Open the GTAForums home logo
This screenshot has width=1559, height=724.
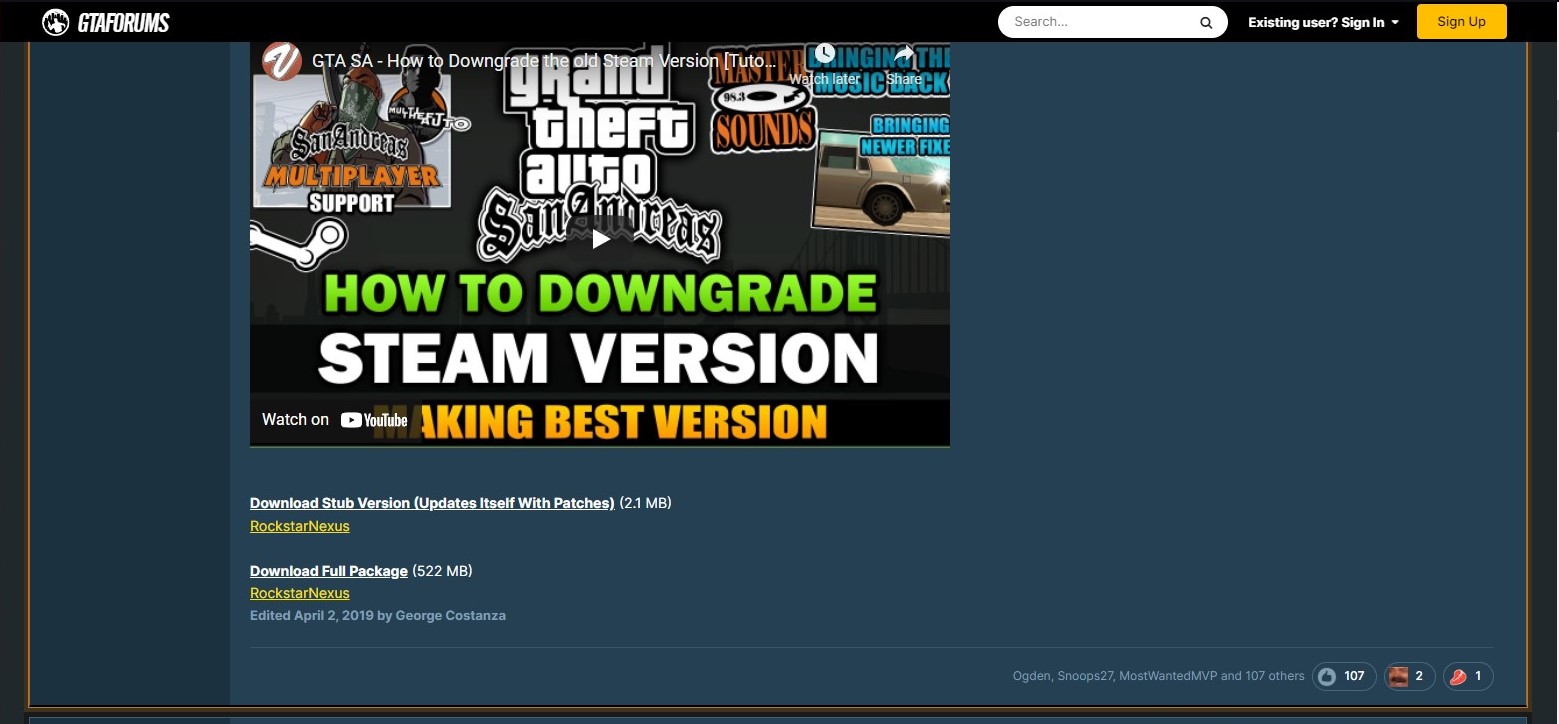click(106, 22)
